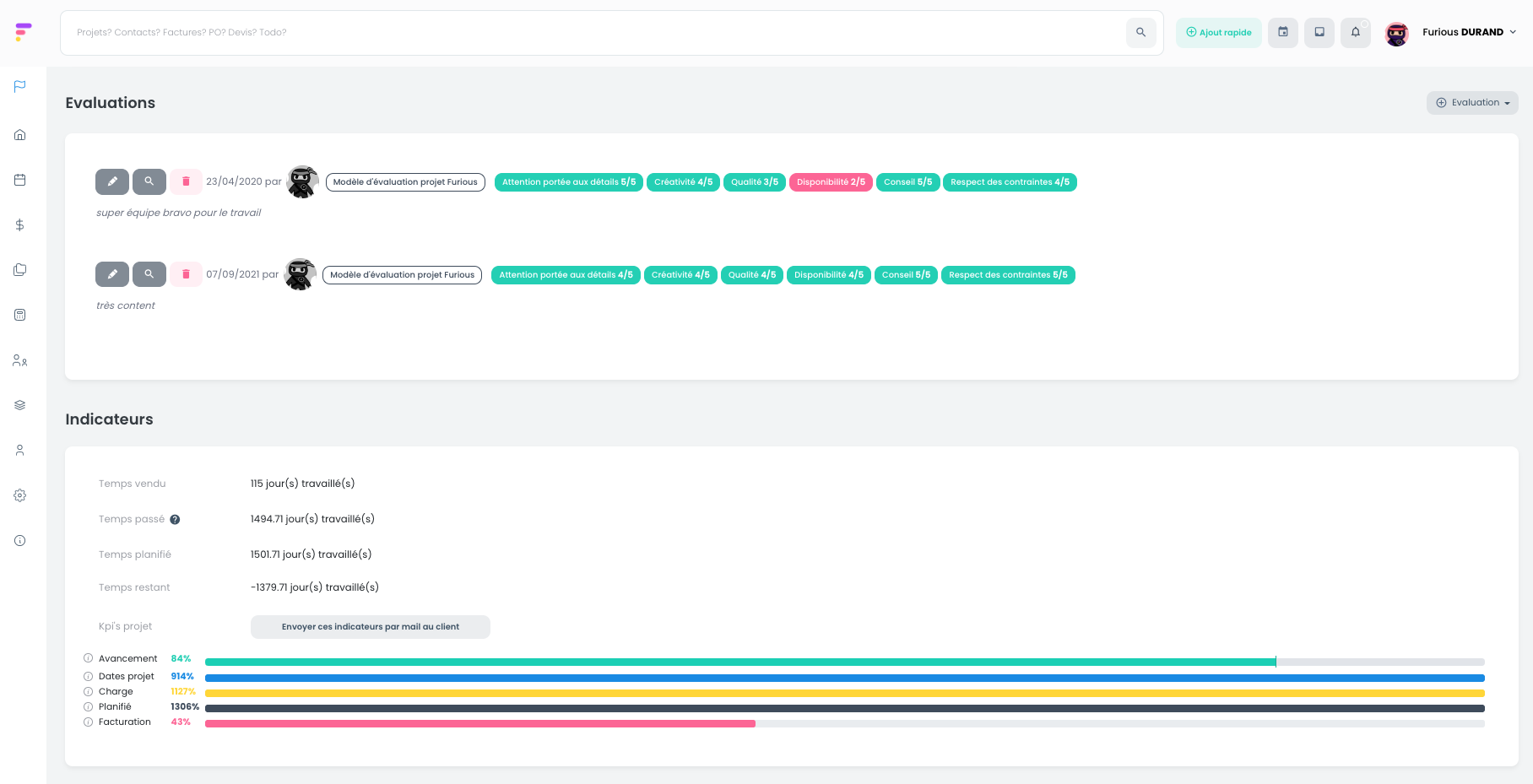Click the yellow Charge progress bar

(x=845, y=693)
